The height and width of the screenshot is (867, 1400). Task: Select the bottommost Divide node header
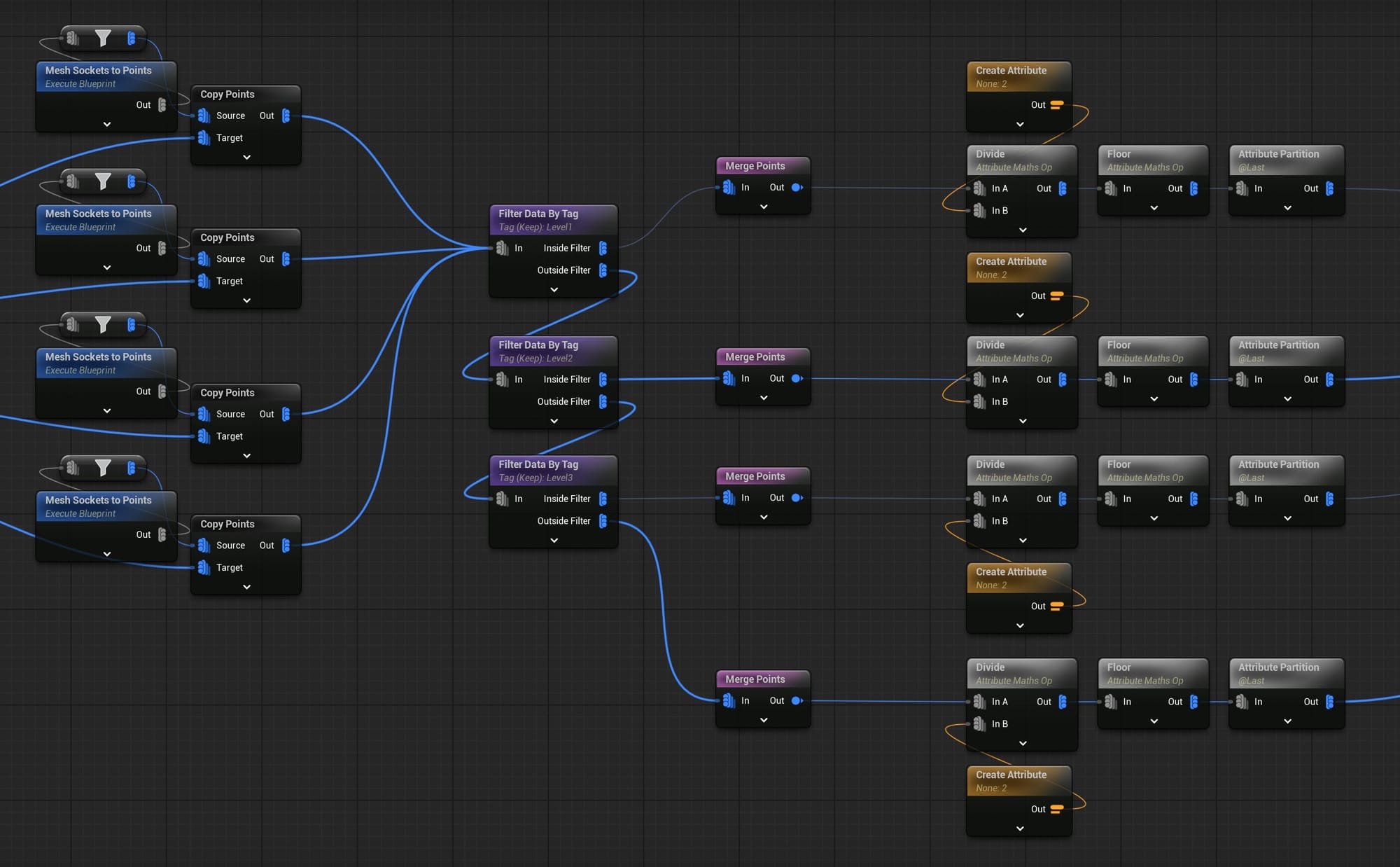[x=1022, y=673]
